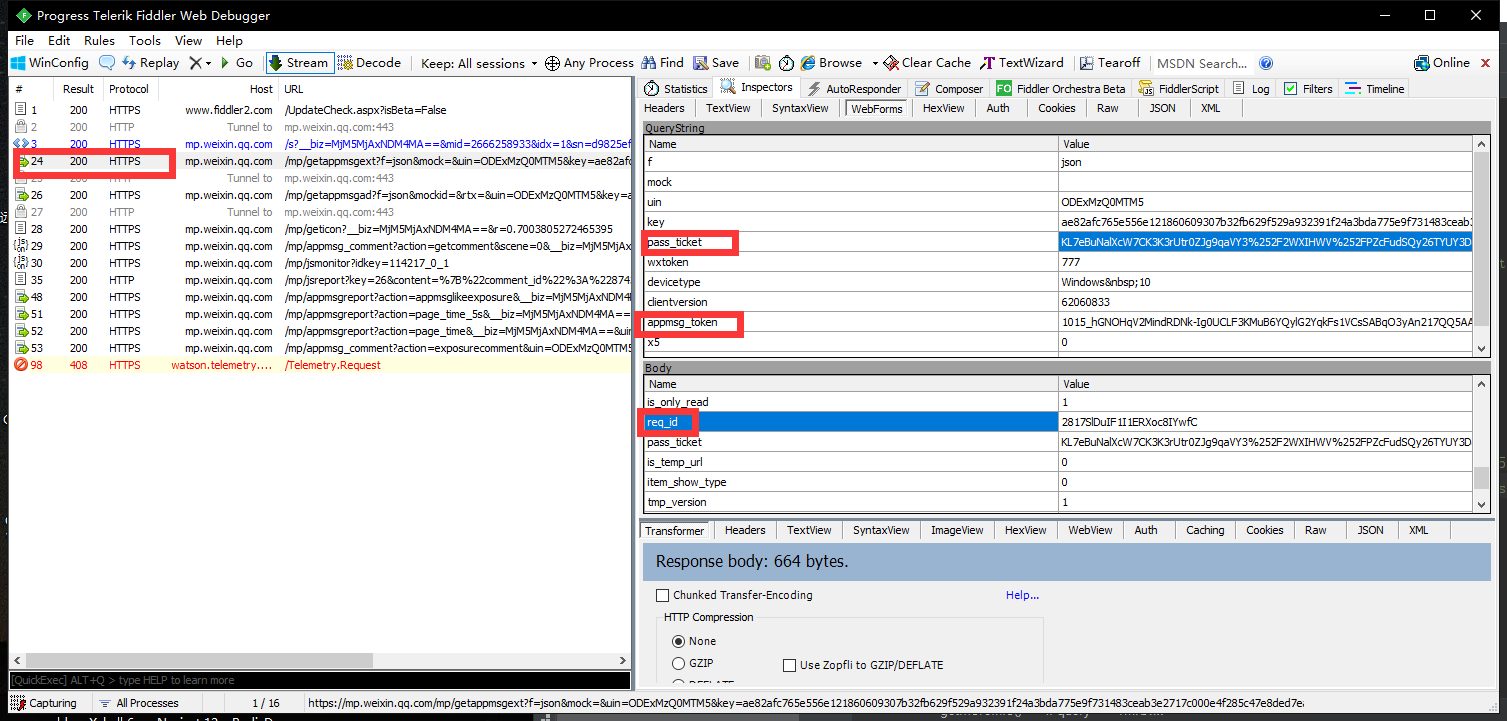This screenshot has height=721, width=1507.
Task: Click the Go resume button
Action: coord(237,63)
